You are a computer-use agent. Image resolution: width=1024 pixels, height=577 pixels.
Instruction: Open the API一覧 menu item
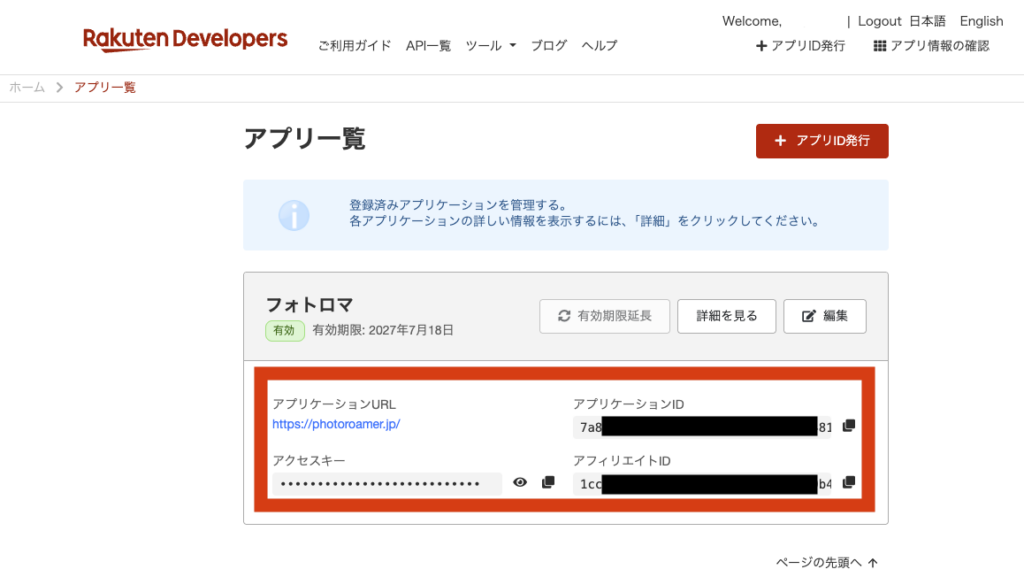coord(428,46)
